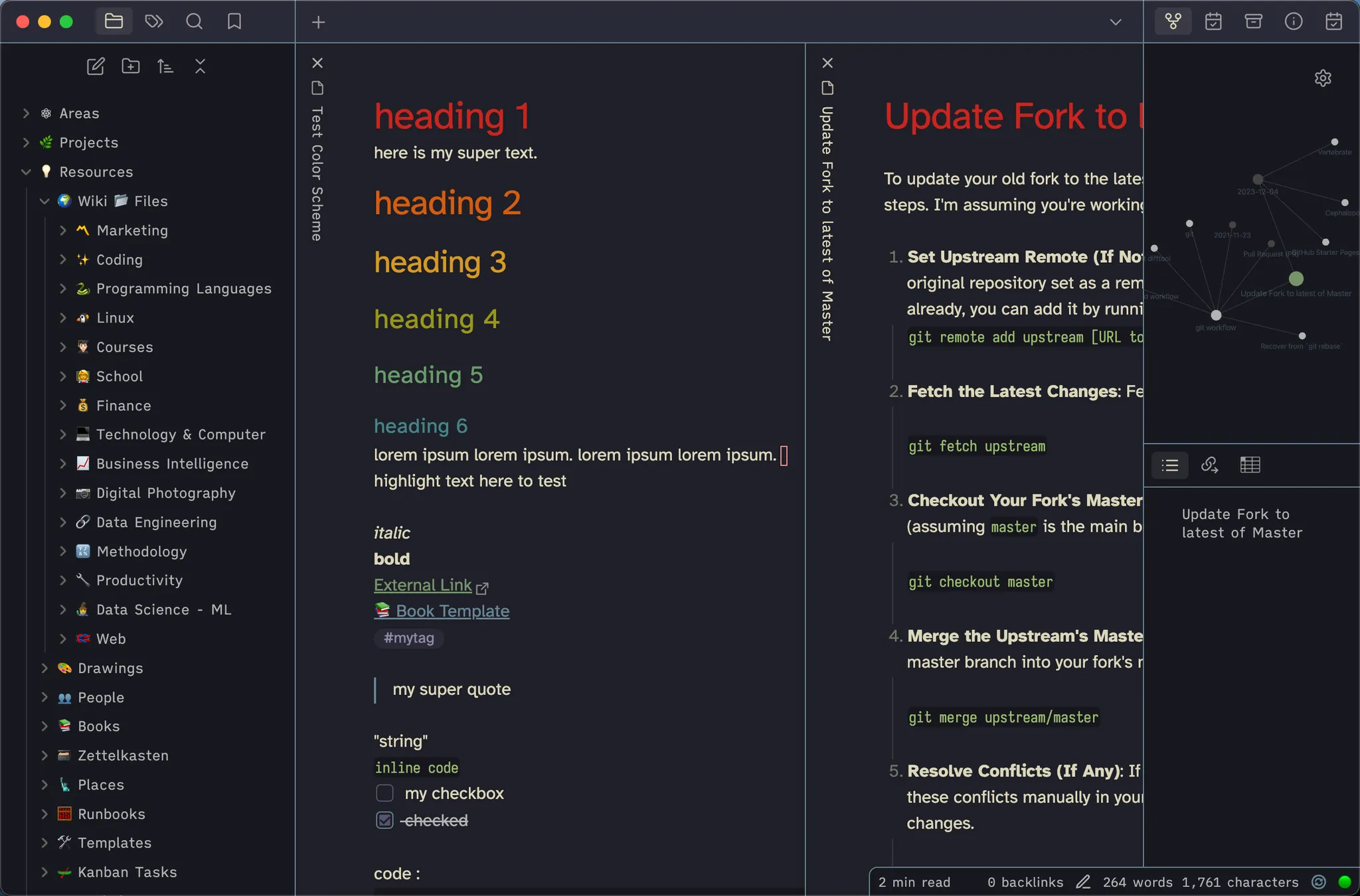The width and height of the screenshot is (1360, 896).
Task: Click the new folder icon
Action: [131, 66]
